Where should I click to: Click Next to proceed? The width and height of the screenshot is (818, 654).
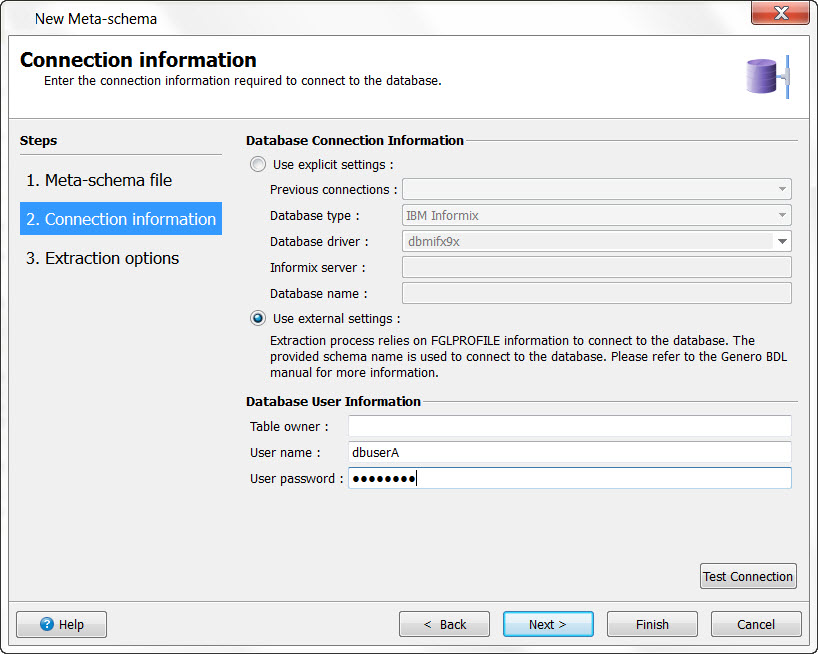pos(548,624)
